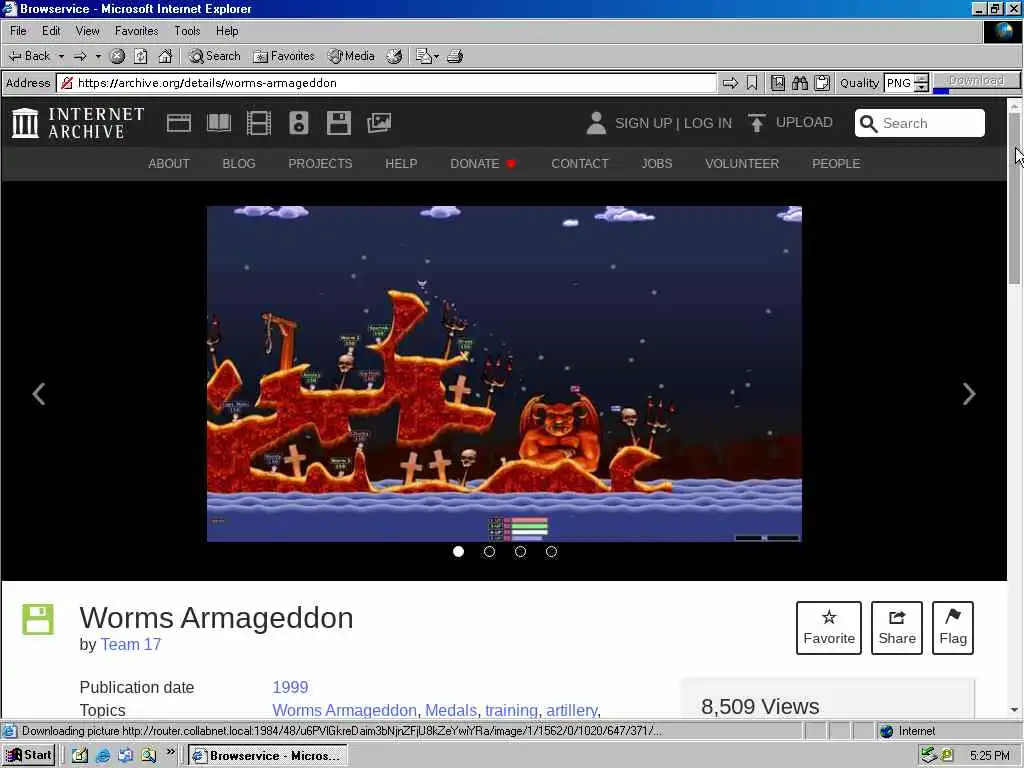This screenshot has width=1024, height=768.
Task: Open the HELP nav link
Action: [x=401, y=163]
